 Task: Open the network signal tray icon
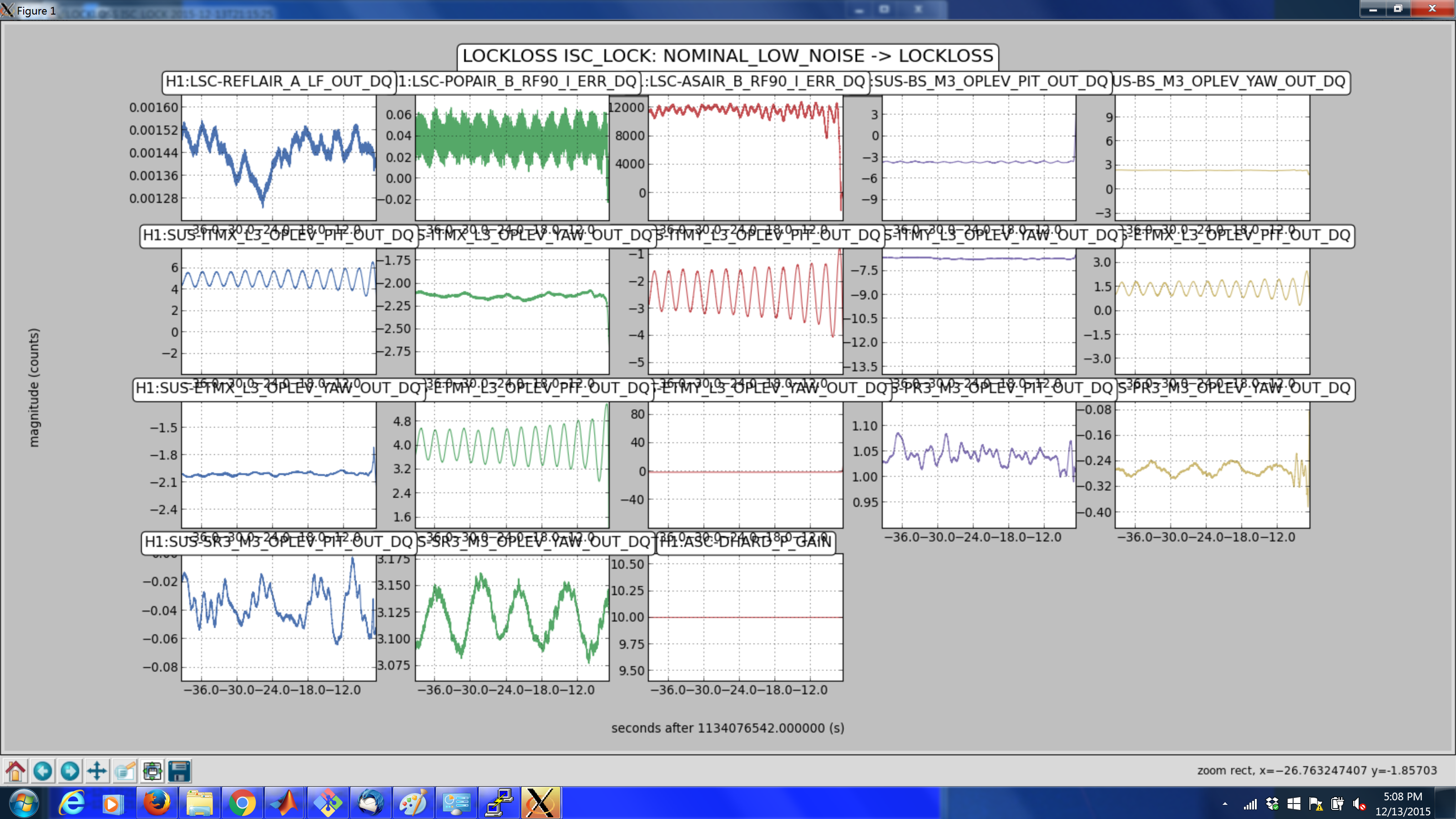tap(1250, 804)
